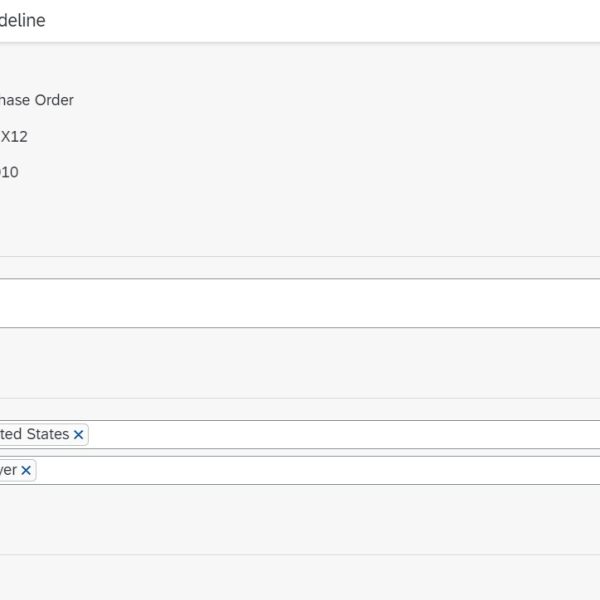Remove the United States token
The width and height of the screenshot is (600, 600).
tap(79, 435)
